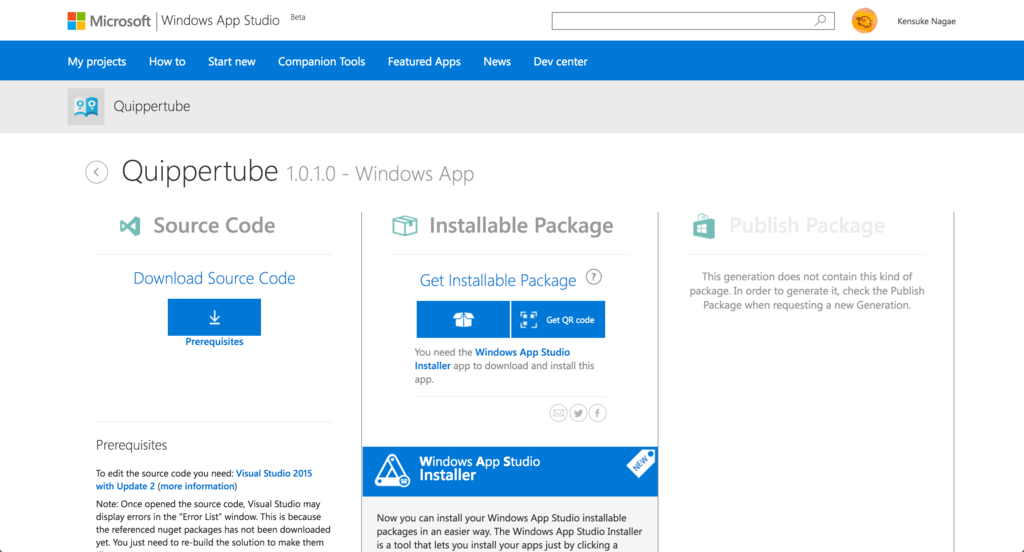Screen dimensions: 1024x552
Task: Open My projects menu
Action: (97, 61)
